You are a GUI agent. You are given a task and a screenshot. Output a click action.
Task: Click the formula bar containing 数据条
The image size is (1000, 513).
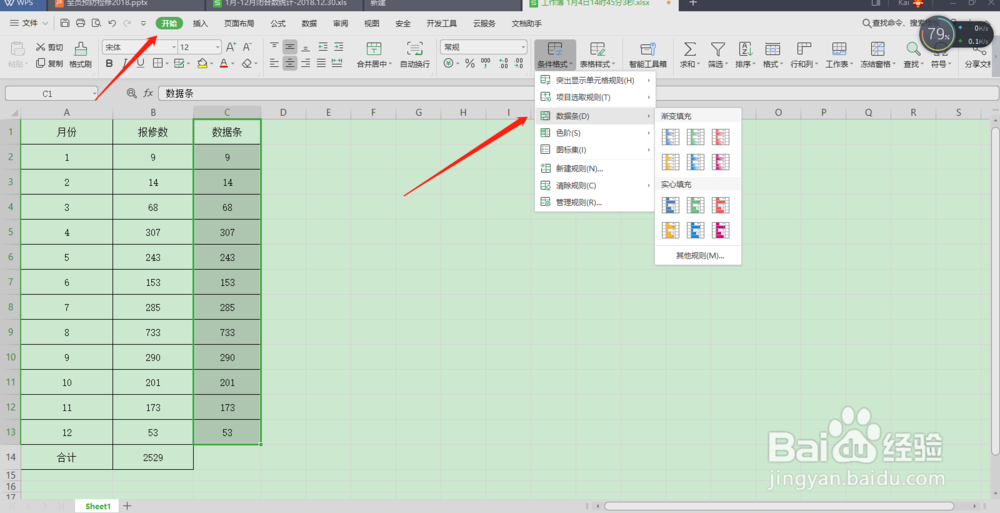coord(578,93)
